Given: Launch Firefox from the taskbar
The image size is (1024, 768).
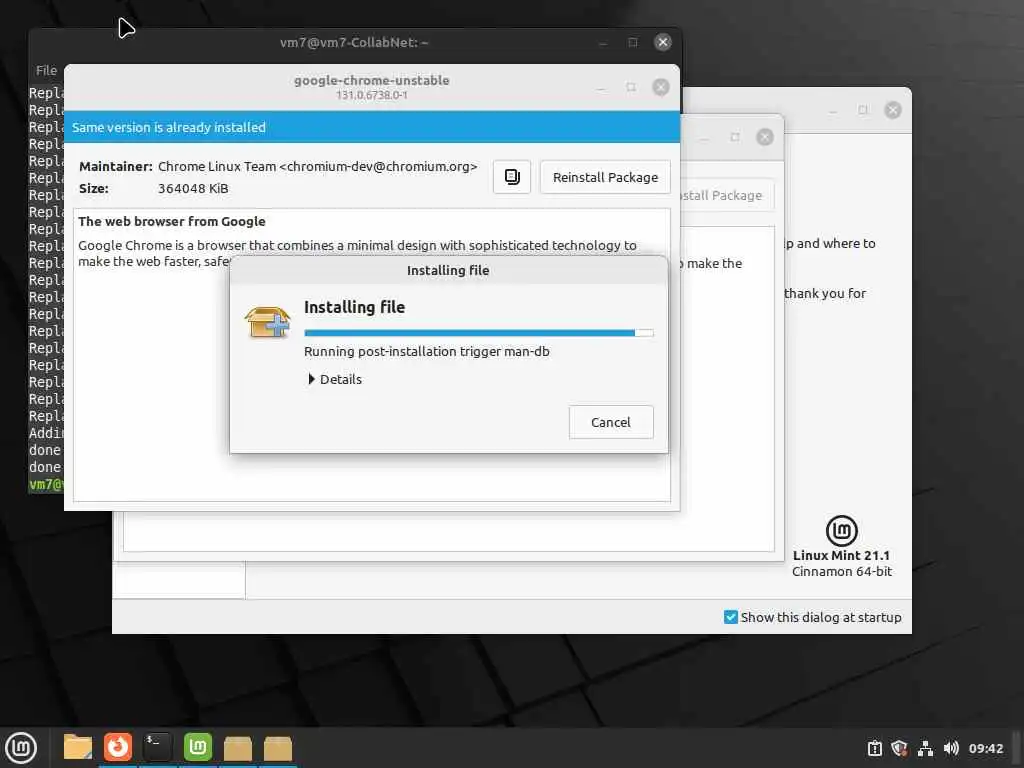Looking at the screenshot, I should (x=118, y=747).
